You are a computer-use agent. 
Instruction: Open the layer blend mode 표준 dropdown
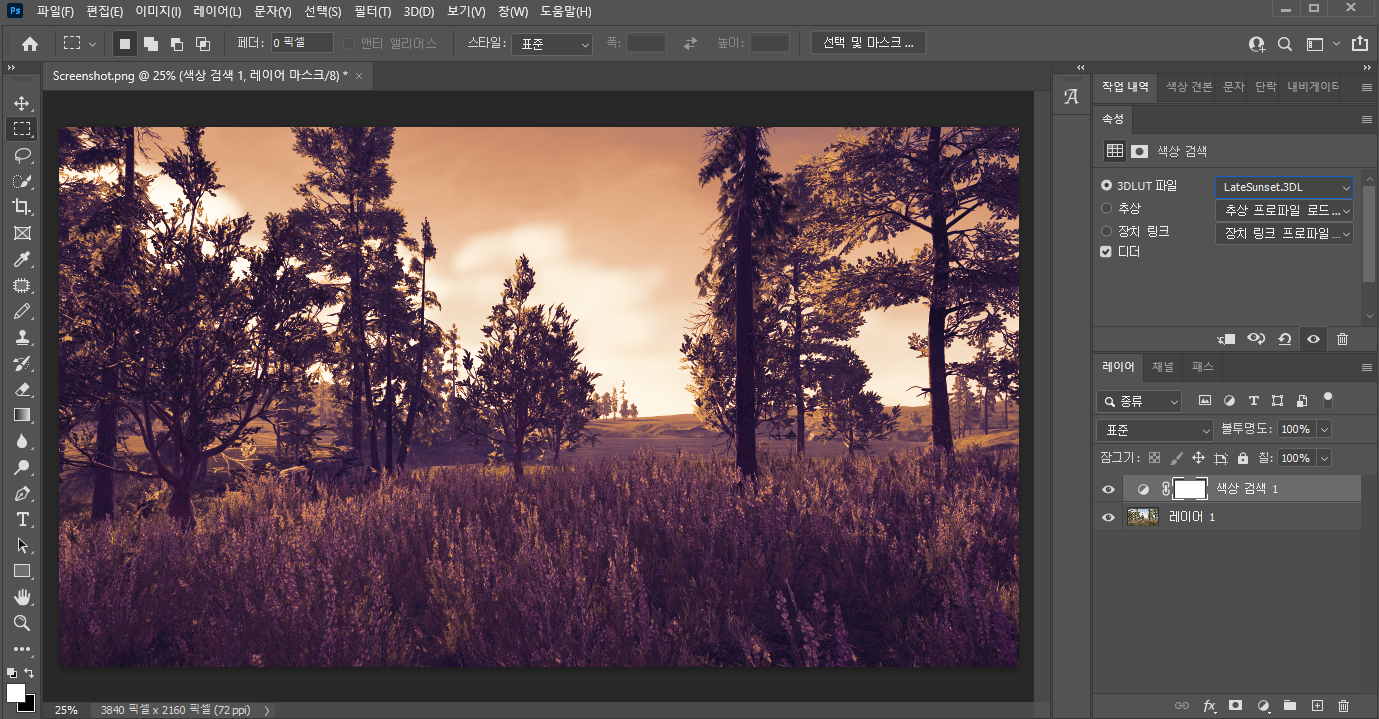click(x=1155, y=429)
